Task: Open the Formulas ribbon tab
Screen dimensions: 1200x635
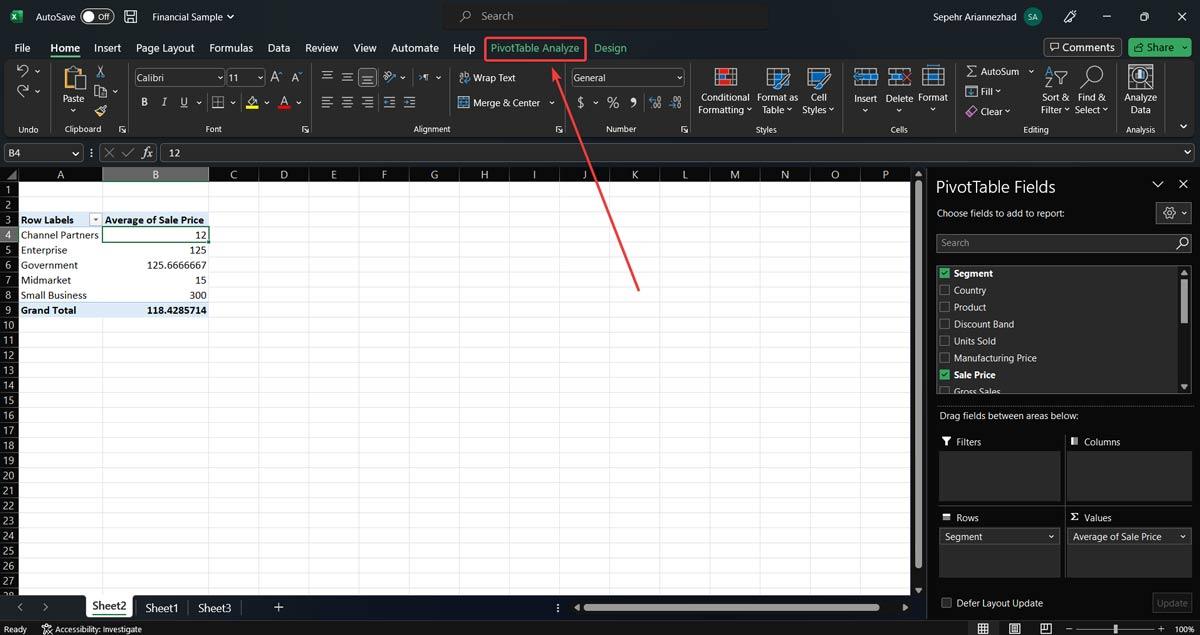Action: (x=231, y=47)
